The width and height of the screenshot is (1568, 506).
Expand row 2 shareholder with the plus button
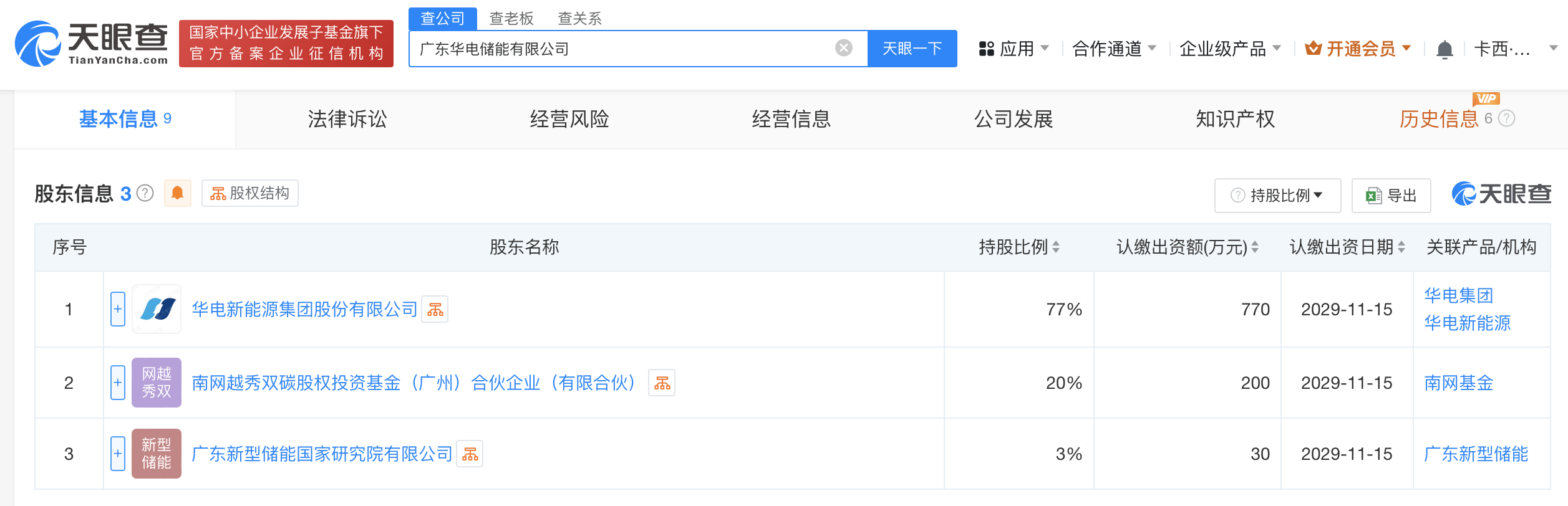(x=118, y=383)
